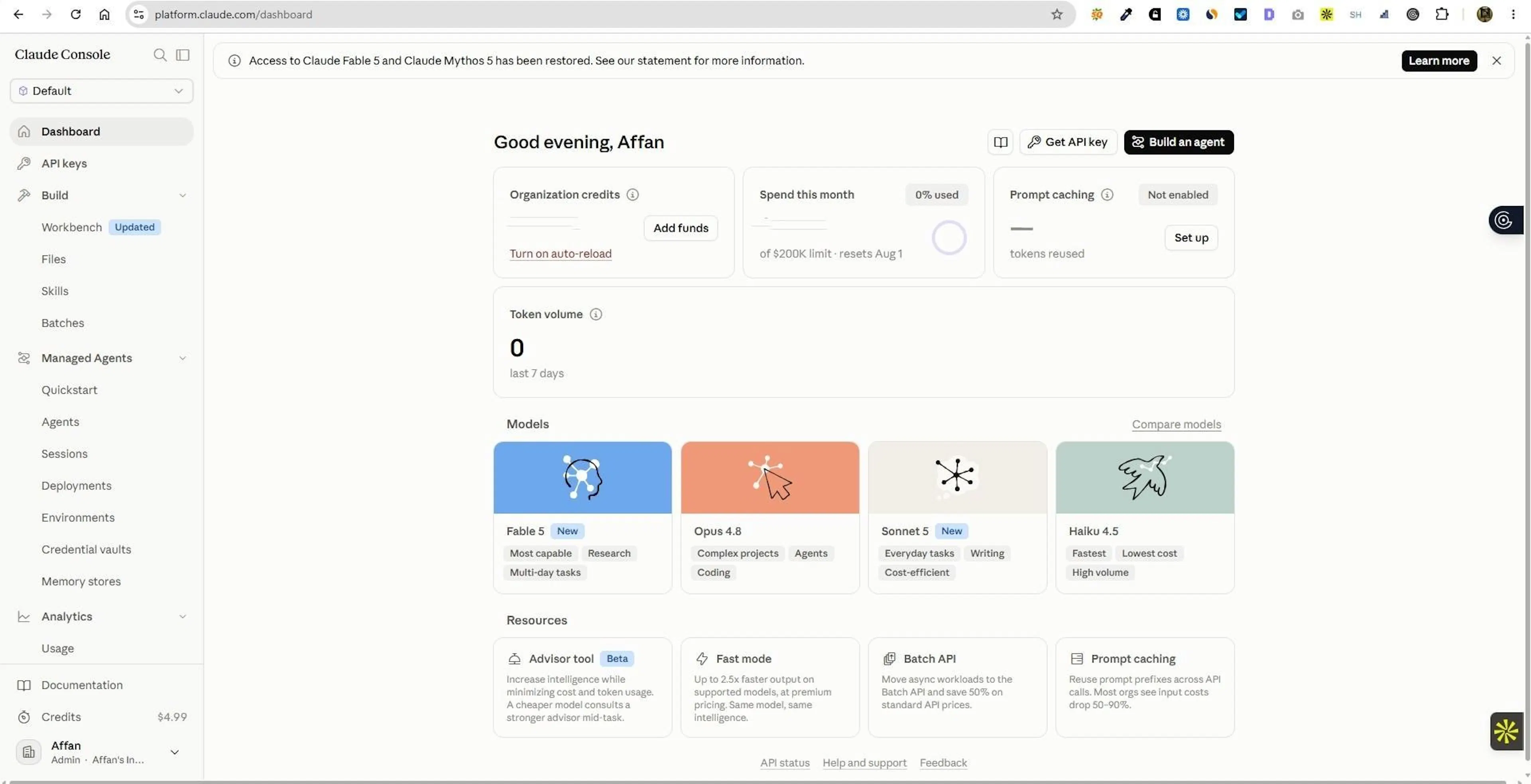Collapse the Build section
The height and width of the screenshot is (784, 1531).
[183, 195]
